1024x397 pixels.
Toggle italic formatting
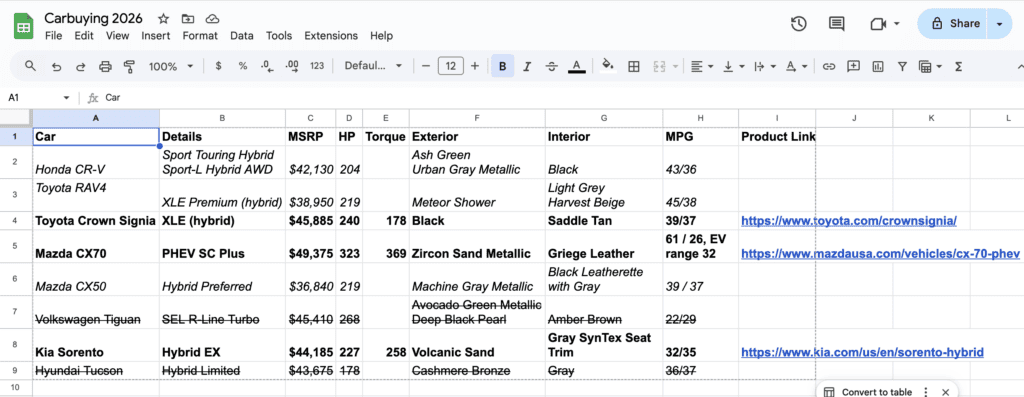(527, 66)
